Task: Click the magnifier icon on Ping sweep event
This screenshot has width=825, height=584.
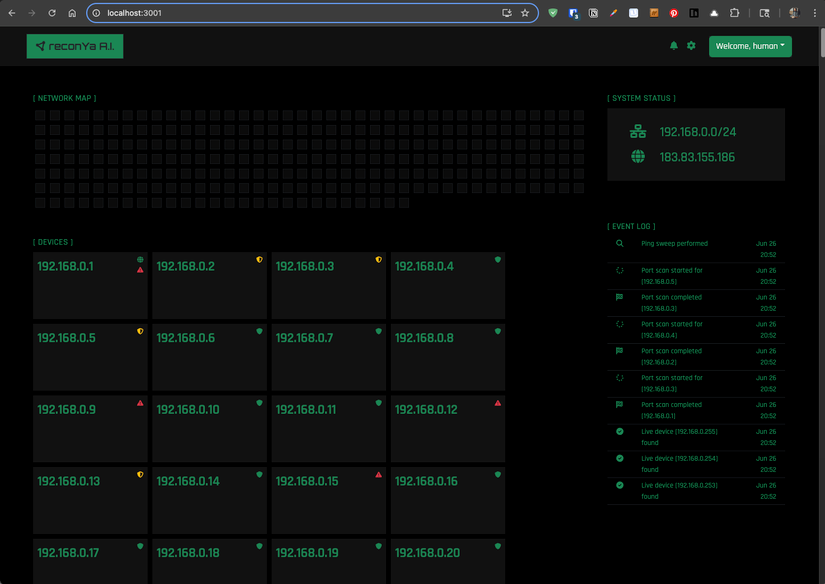Action: click(x=619, y=243)
